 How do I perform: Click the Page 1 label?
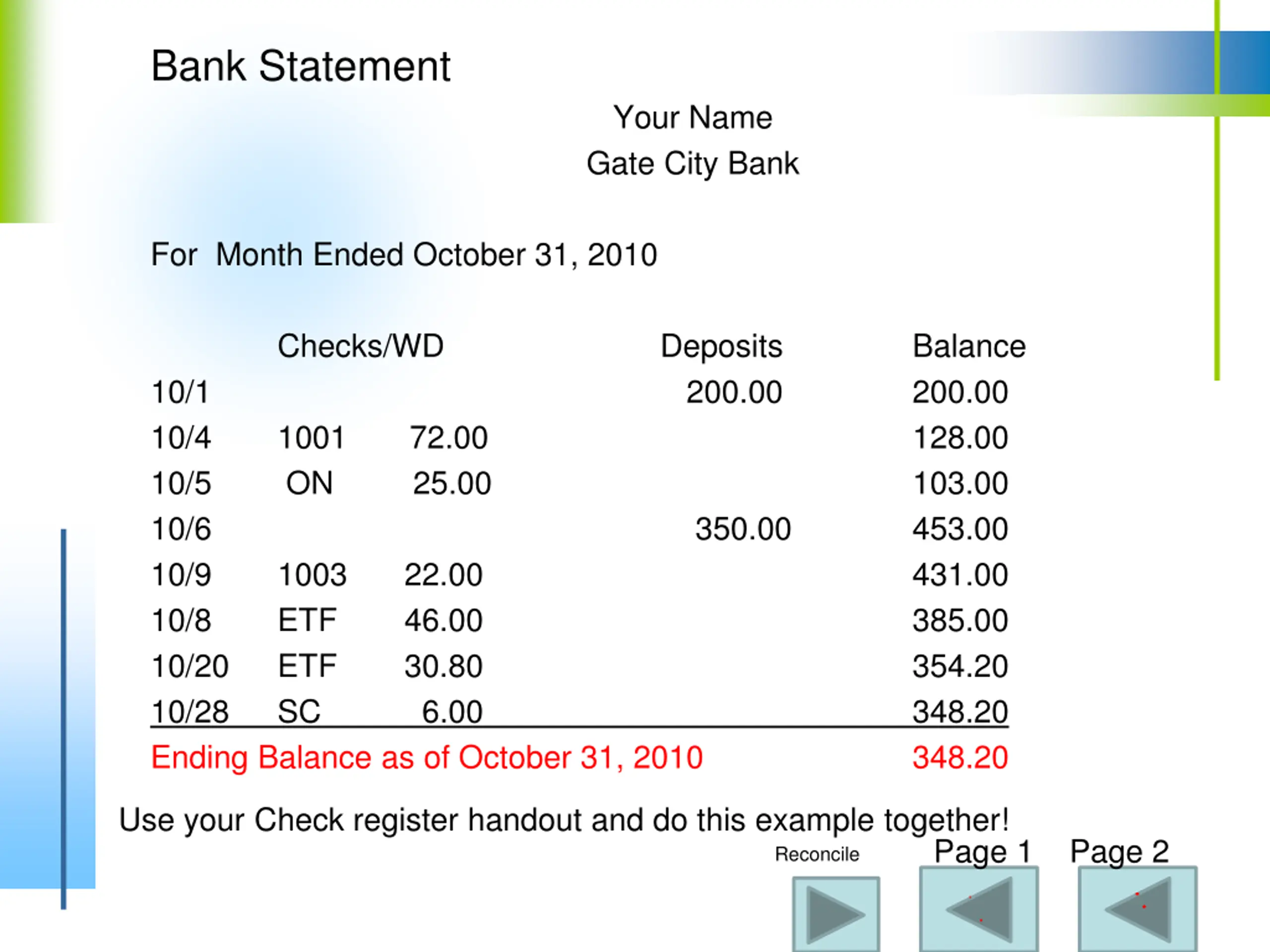[982, 851]
